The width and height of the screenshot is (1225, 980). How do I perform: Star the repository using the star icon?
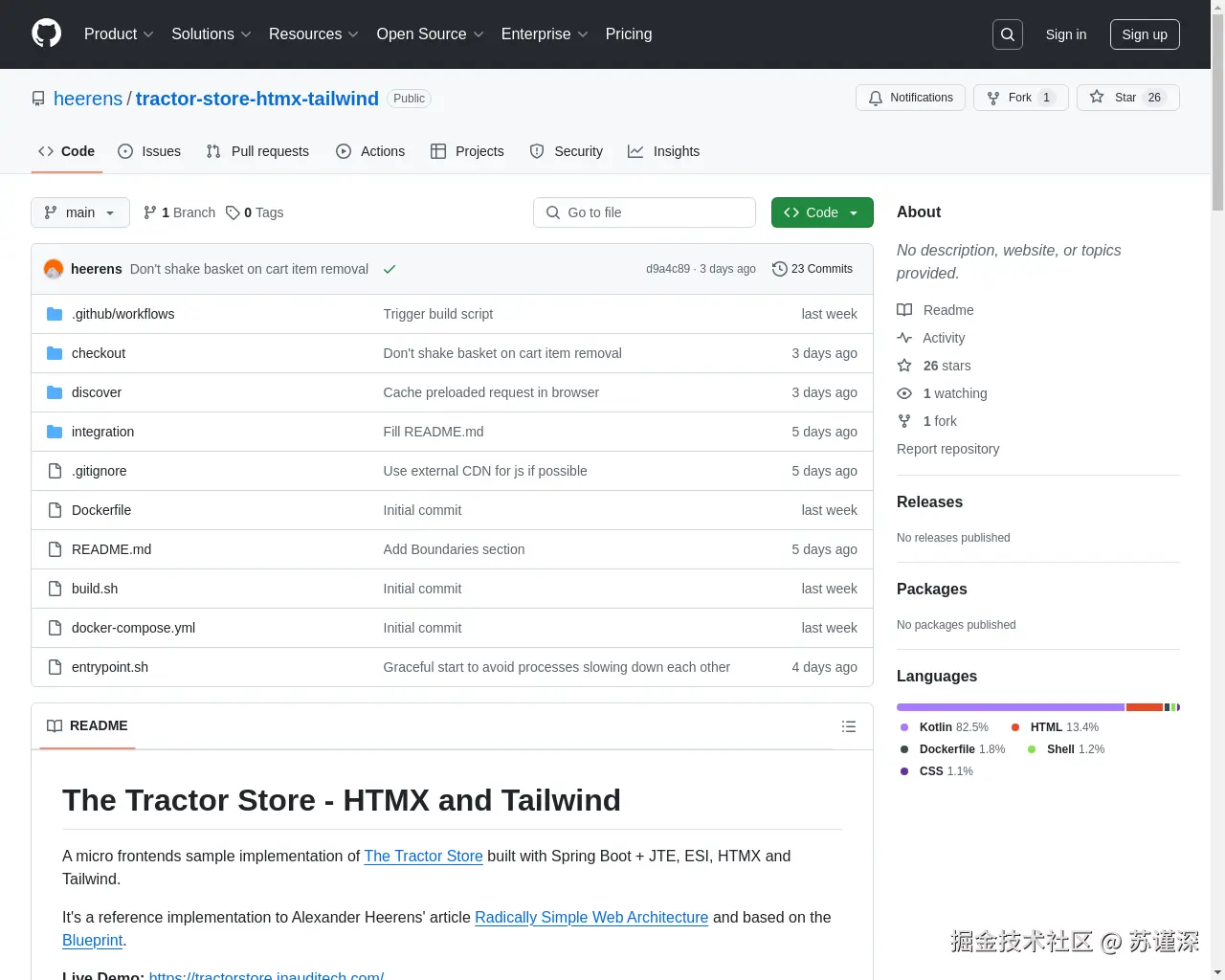click(x=1096, y=97)
